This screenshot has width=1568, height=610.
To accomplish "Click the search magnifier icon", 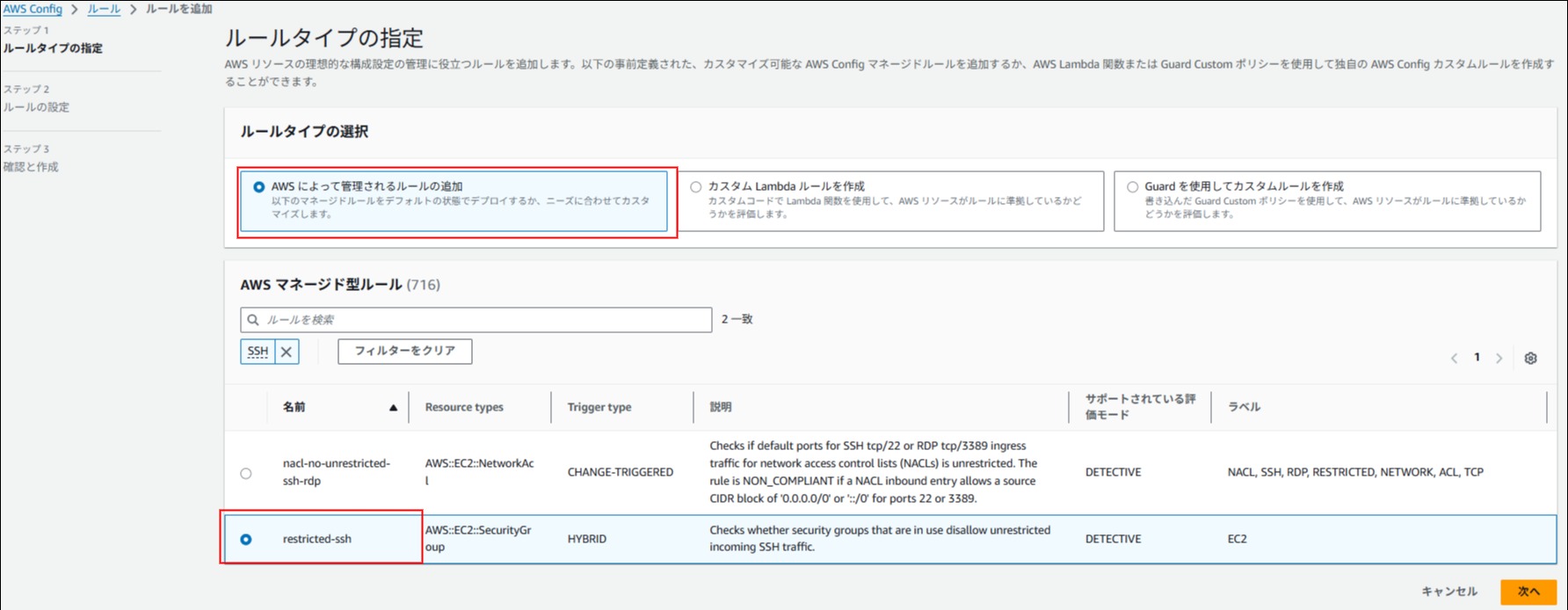I will pyautogui.click(x=253, y=320).
